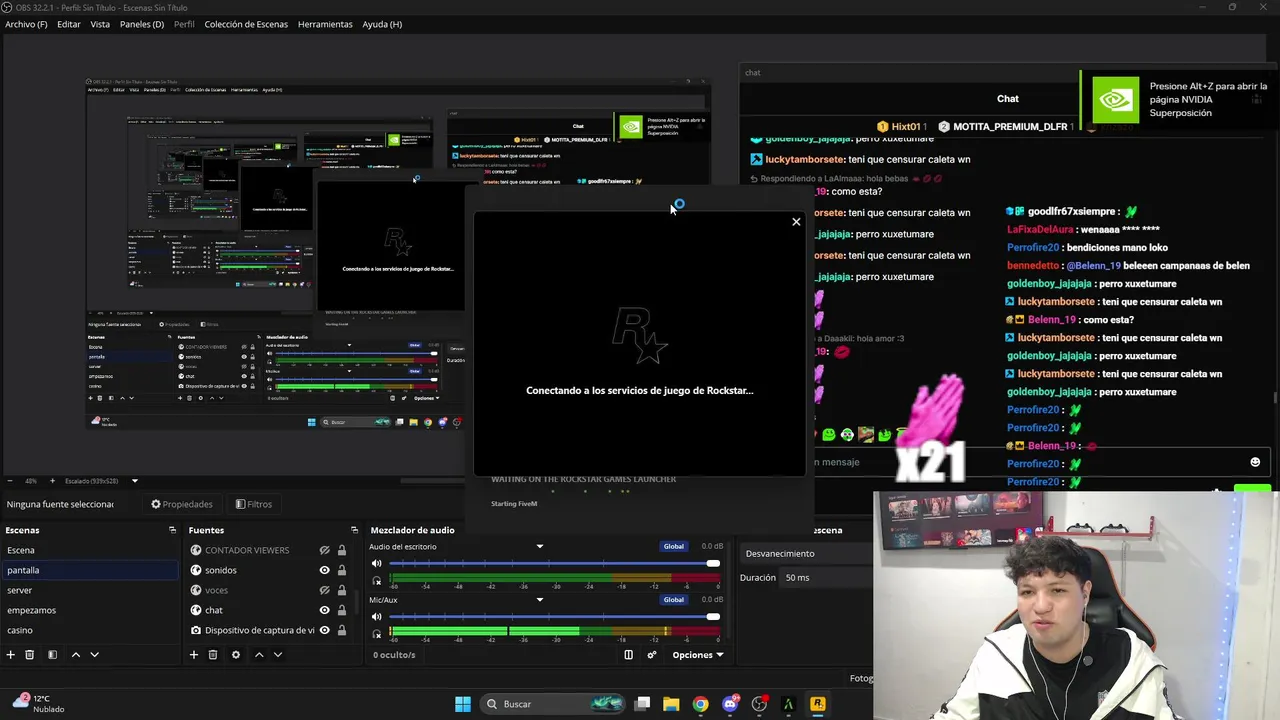Viewport: 1280px width, 720px height.
Task: Switch audio mixer layout icon
Action: [x=628, y=655]
